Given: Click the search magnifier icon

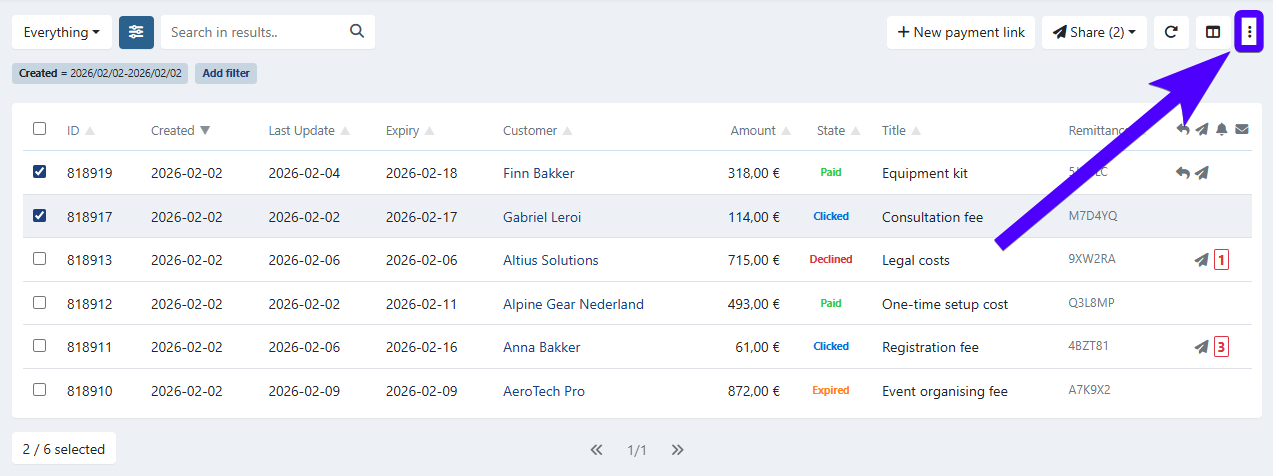Looking at the screenshot, I should coord(357,31).
